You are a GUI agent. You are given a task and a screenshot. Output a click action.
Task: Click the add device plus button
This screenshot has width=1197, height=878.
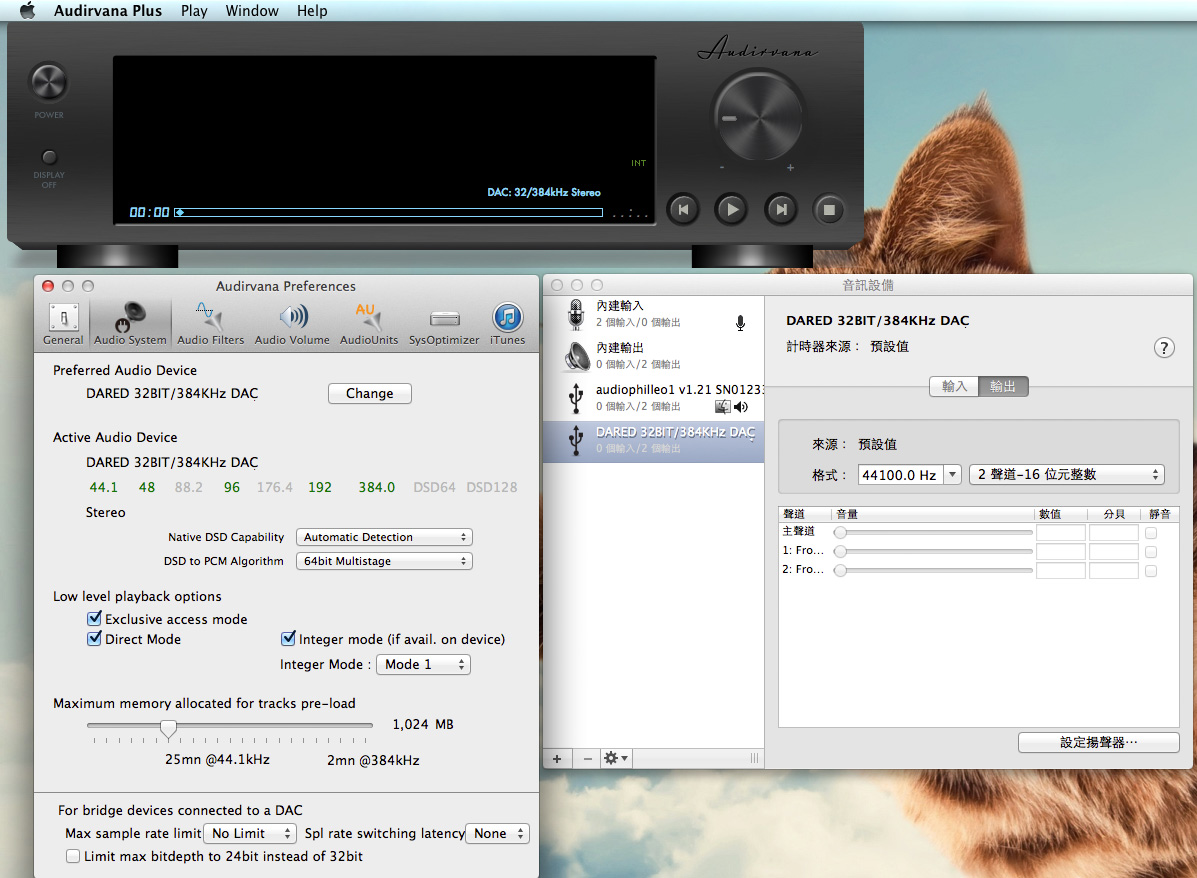(557, 758)
